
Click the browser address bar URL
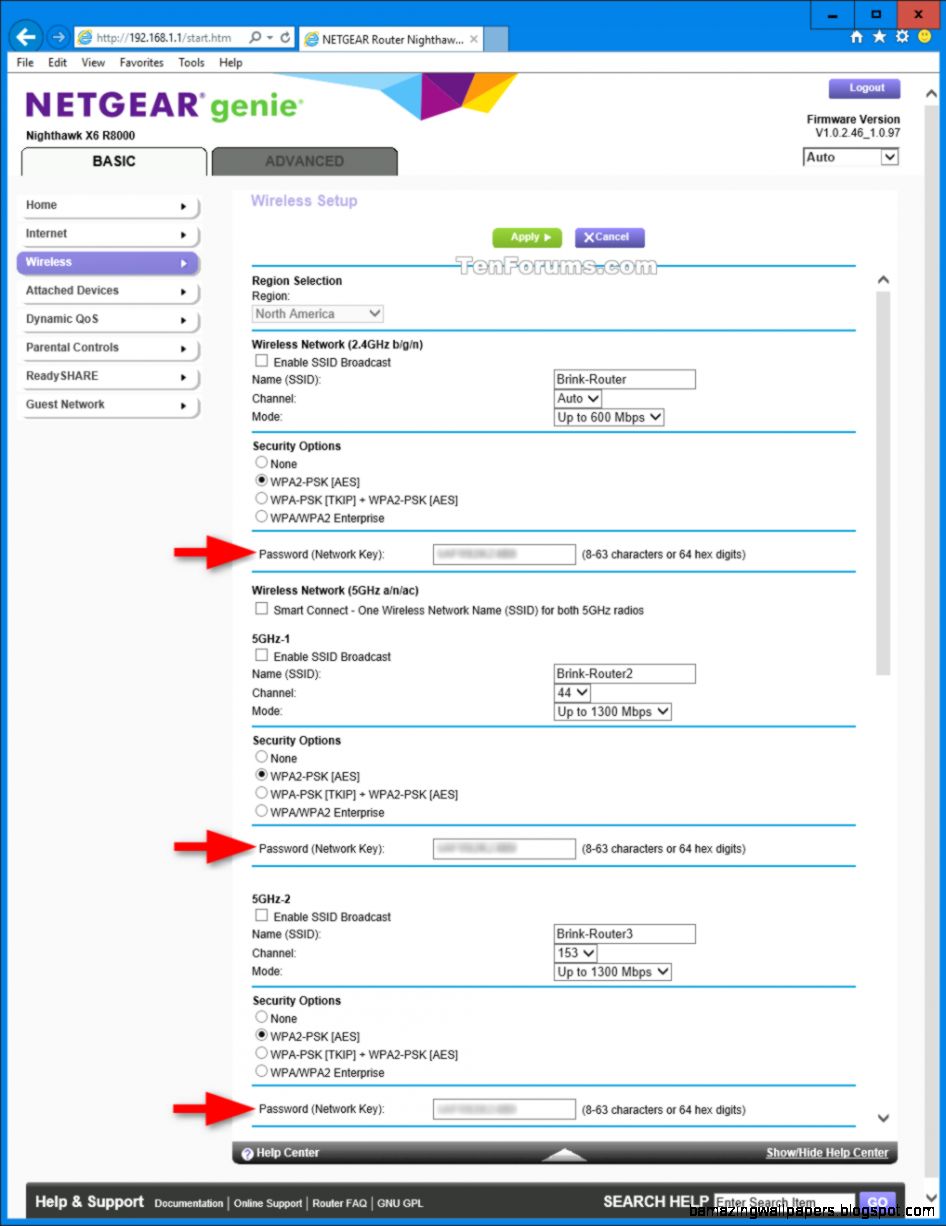click(x=163, y=38)
